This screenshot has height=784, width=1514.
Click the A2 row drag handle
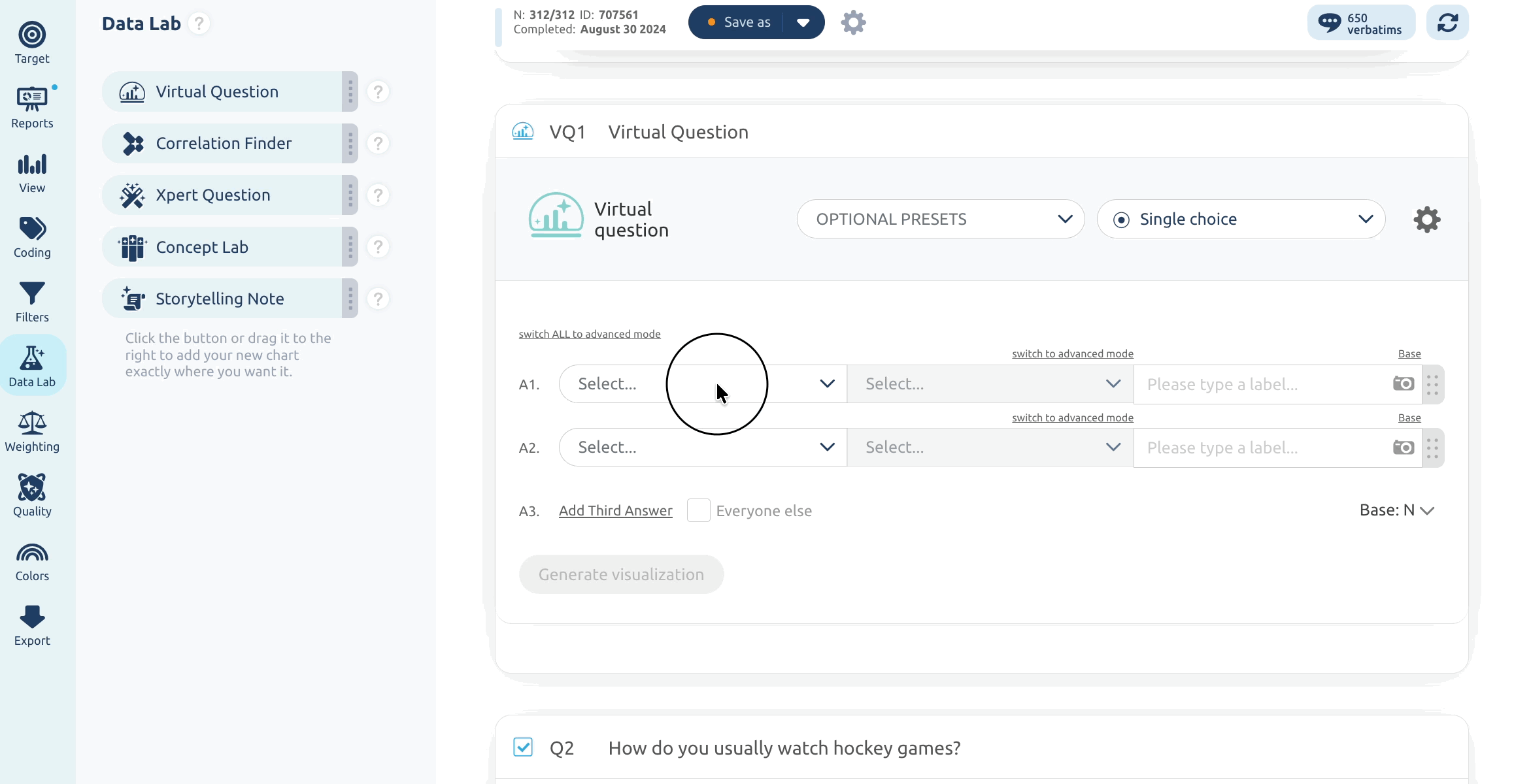[x=1432, y=448]
